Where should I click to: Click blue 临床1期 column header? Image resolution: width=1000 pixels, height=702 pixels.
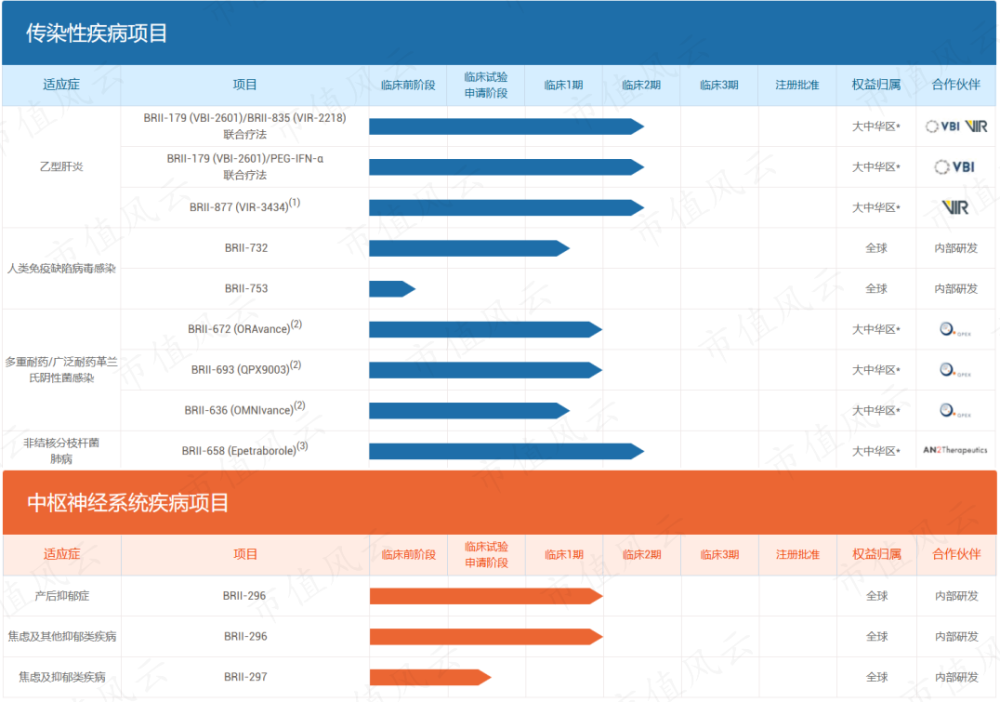click(x=564, y=85)
